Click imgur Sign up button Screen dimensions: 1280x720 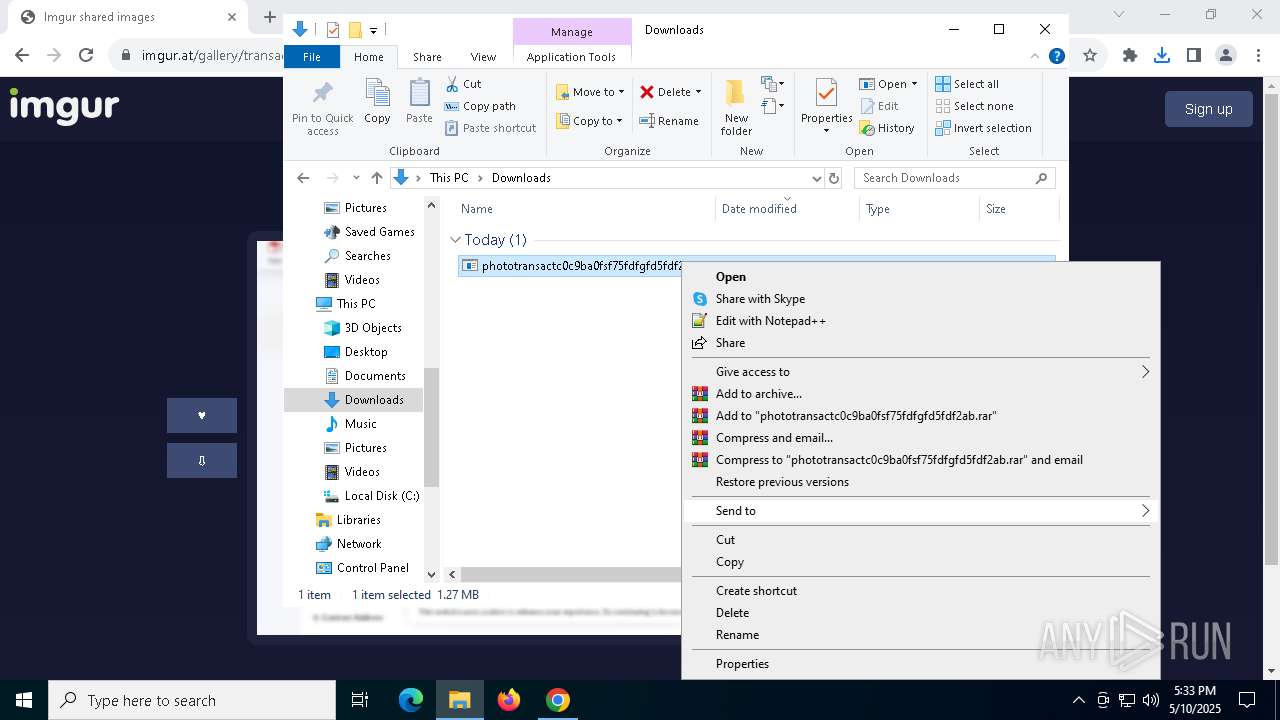tap(1208, 109)
